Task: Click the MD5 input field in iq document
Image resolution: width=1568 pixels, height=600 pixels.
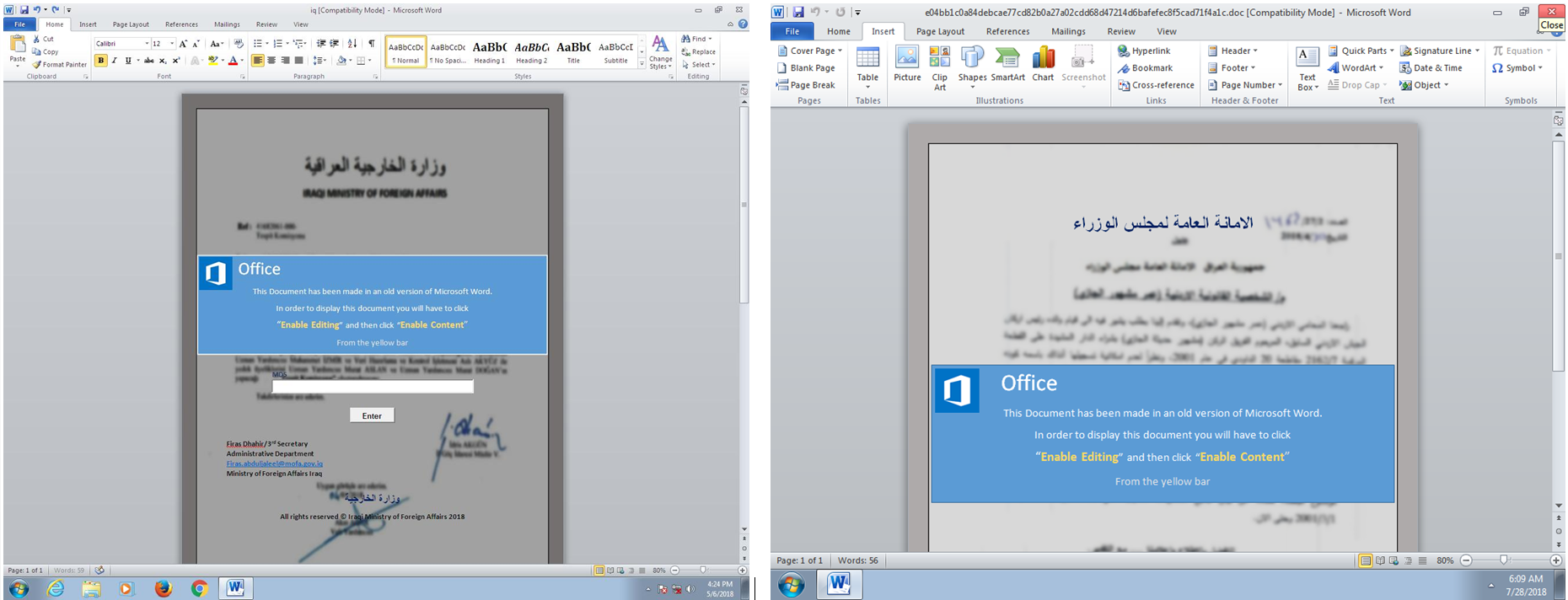Action: [373, 387]
